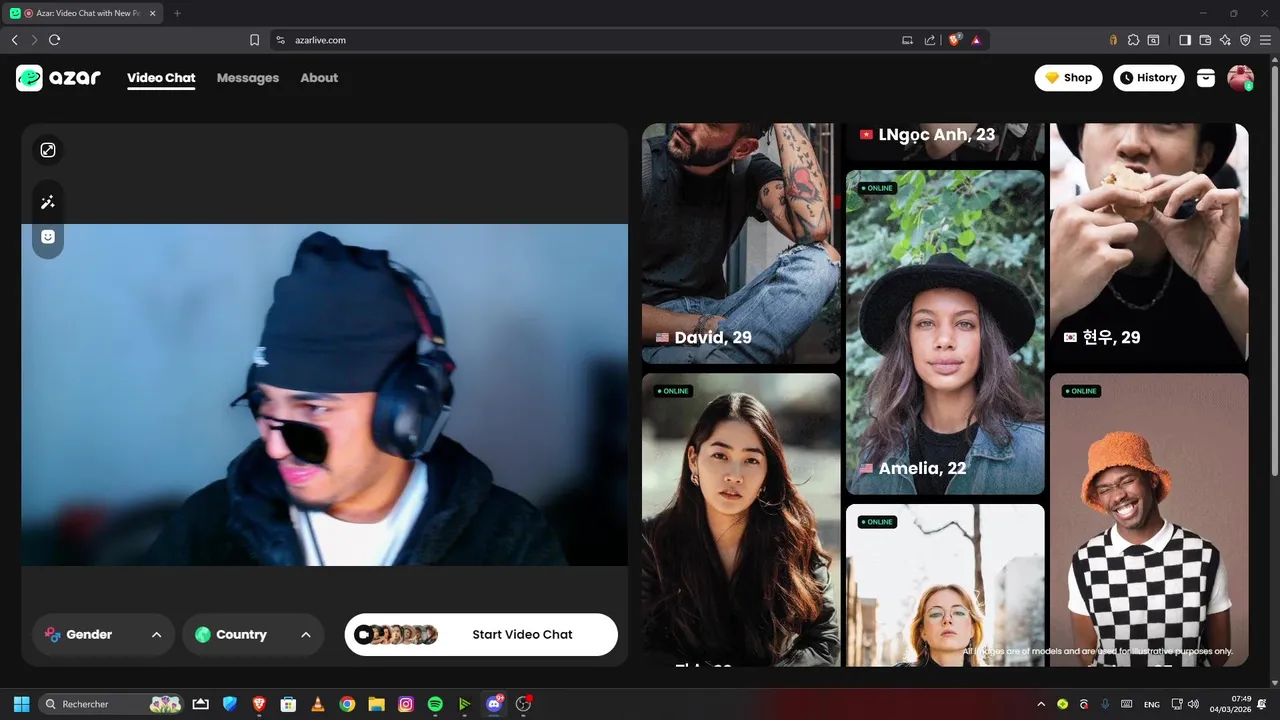This screenshot has height=720, width=1280.
Task: Click the Rechercher taskbar search box
Action: pyautogui.click(x=112, y=704)
